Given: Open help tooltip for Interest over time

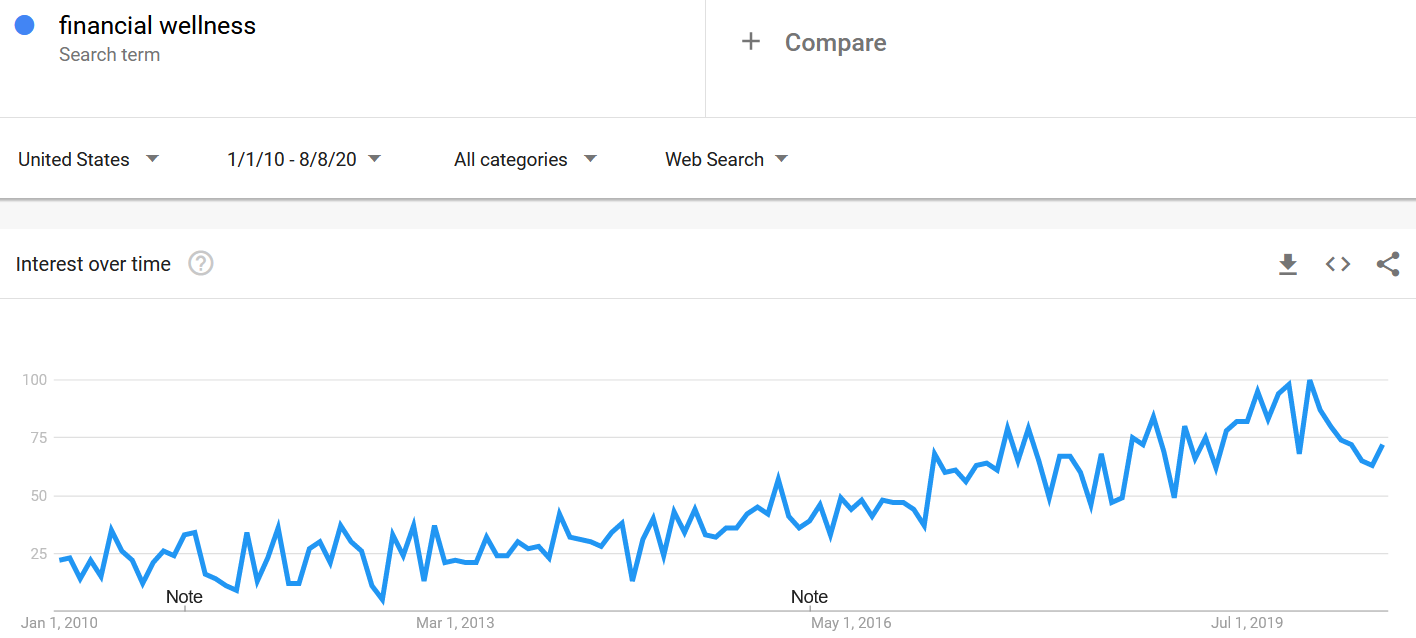Looking at the screenshot, I should pyautogui.click(x=201, y=264).
